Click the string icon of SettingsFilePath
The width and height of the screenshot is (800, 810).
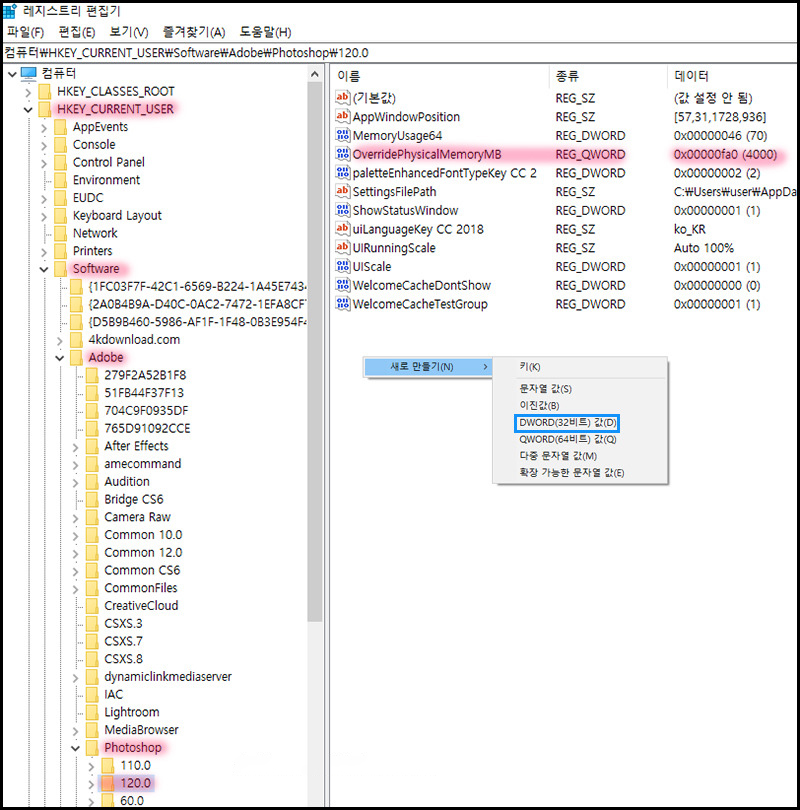coord(342,191)
